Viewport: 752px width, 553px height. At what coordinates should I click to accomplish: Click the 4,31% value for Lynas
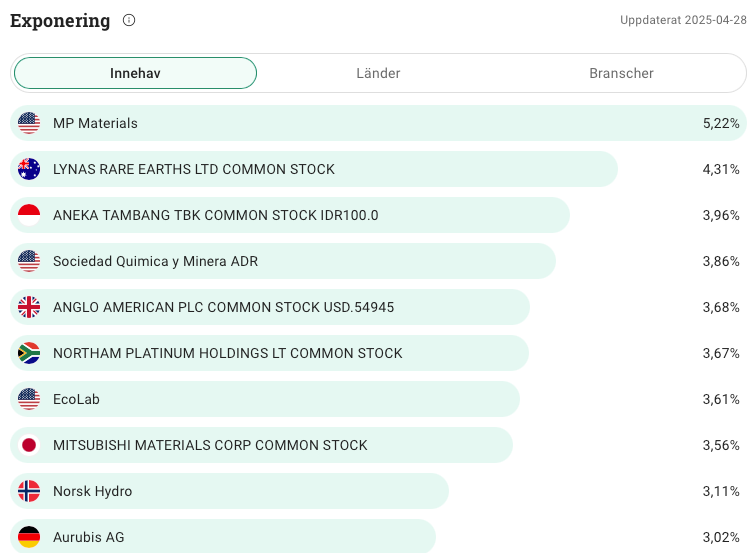721,169
